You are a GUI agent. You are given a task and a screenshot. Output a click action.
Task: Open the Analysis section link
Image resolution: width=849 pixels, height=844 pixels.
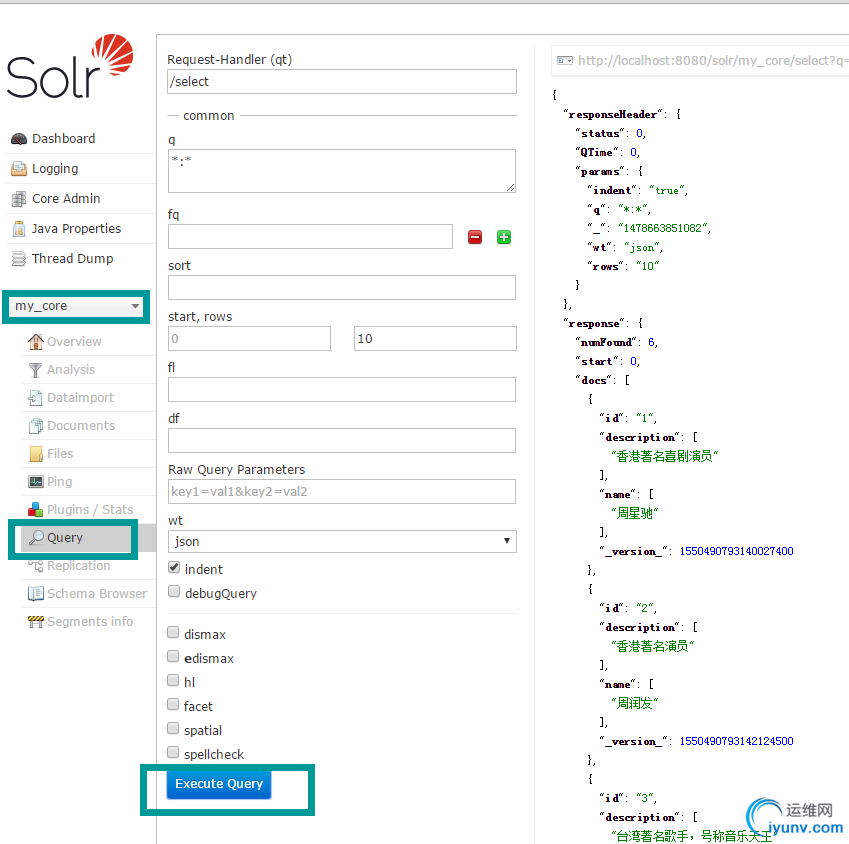coord(71,370)
